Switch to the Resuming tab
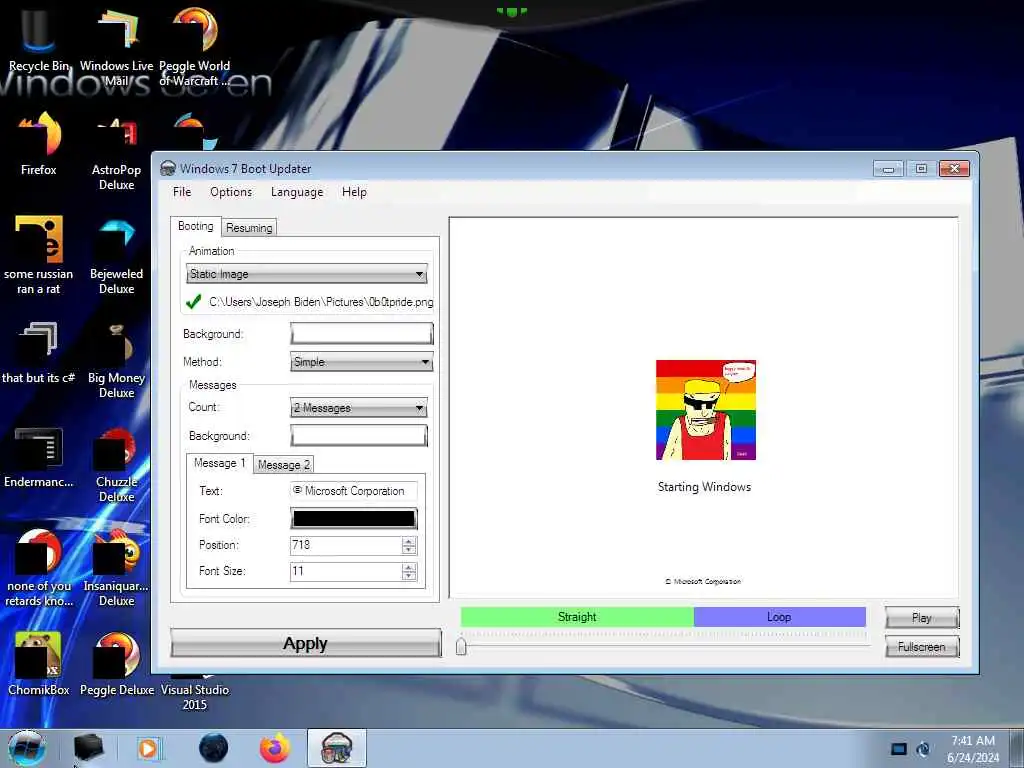 (249, 228)
